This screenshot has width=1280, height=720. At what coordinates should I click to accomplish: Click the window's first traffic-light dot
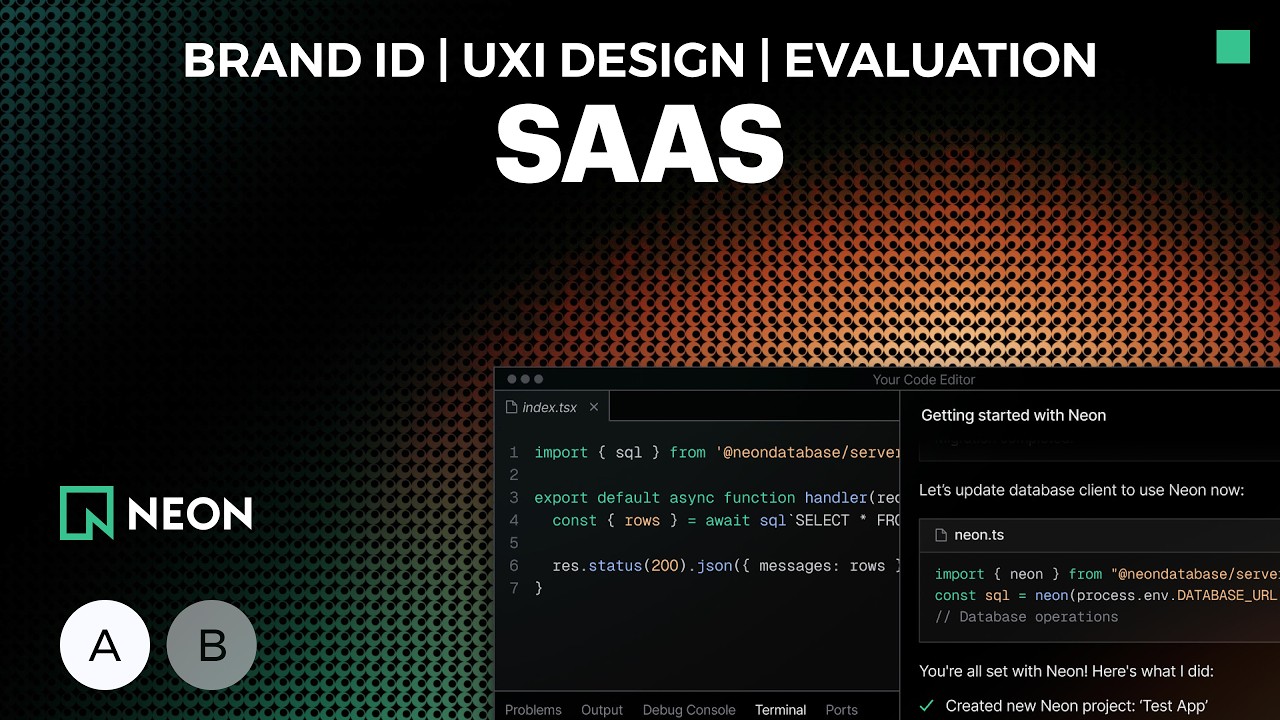pyautogui.click(x=512, y=379)
